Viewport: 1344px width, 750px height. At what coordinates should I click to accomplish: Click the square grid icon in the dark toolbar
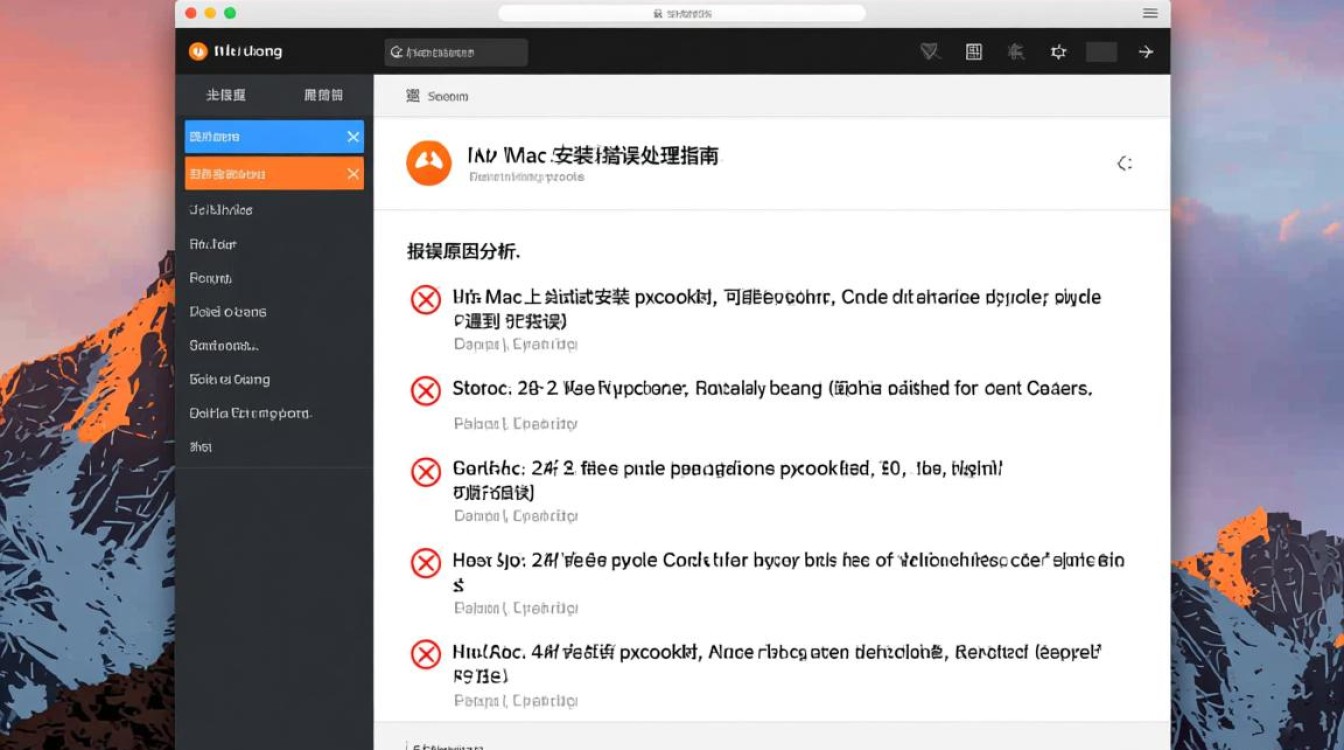click(x=973, y=52)
